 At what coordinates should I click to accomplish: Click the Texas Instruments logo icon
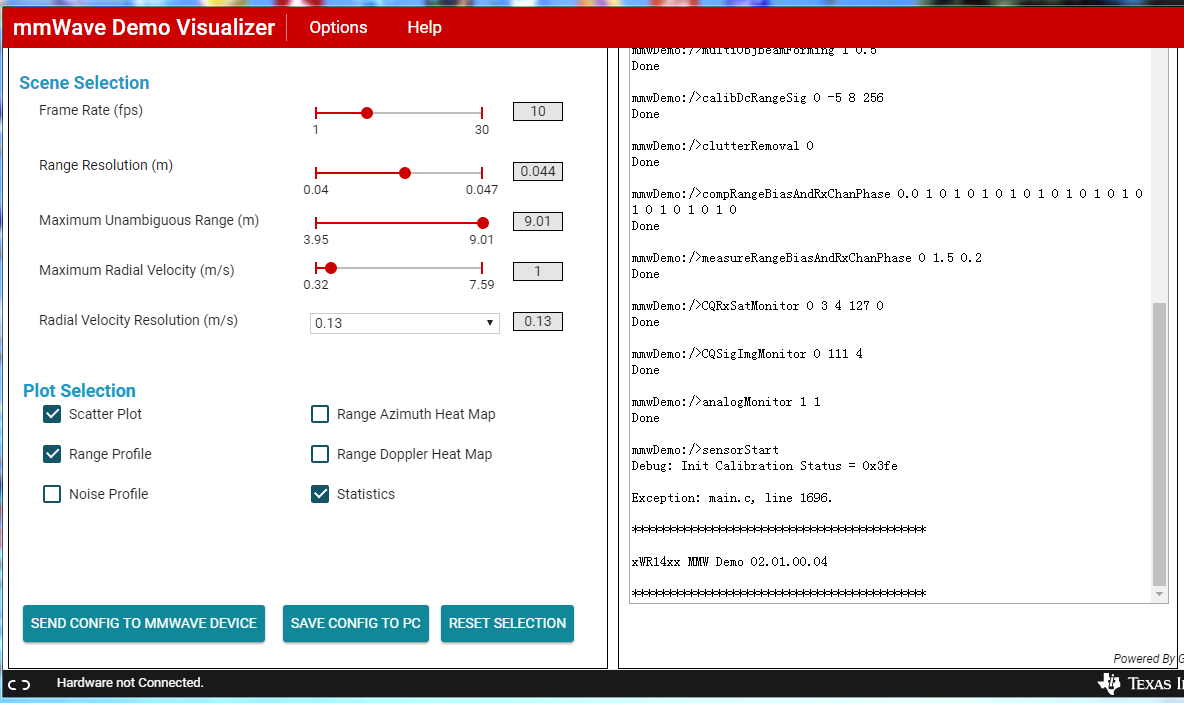pyautogui.click(x=1109, y=683)
